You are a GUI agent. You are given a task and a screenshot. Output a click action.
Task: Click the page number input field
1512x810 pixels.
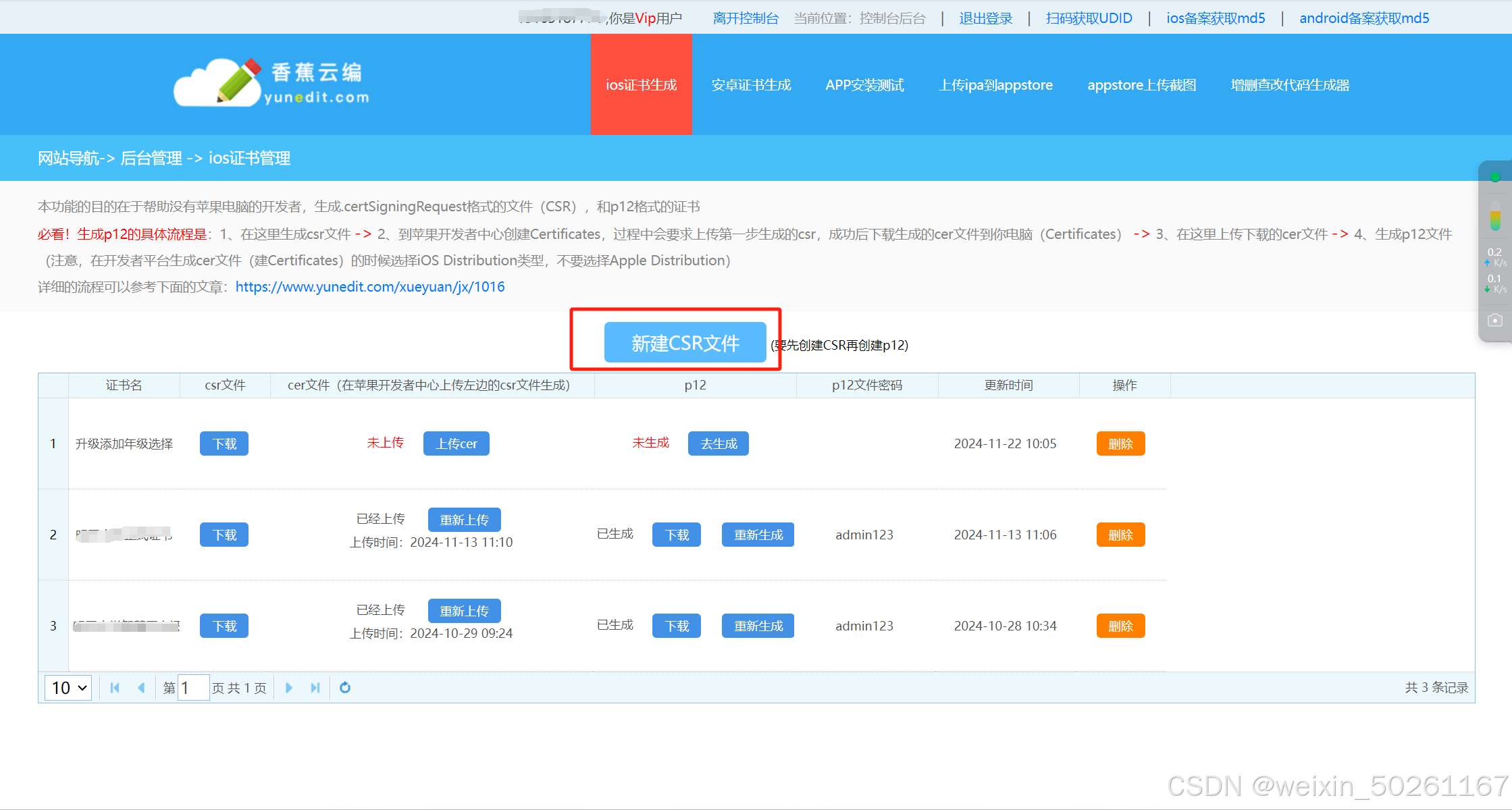click(x=193, y=688)
